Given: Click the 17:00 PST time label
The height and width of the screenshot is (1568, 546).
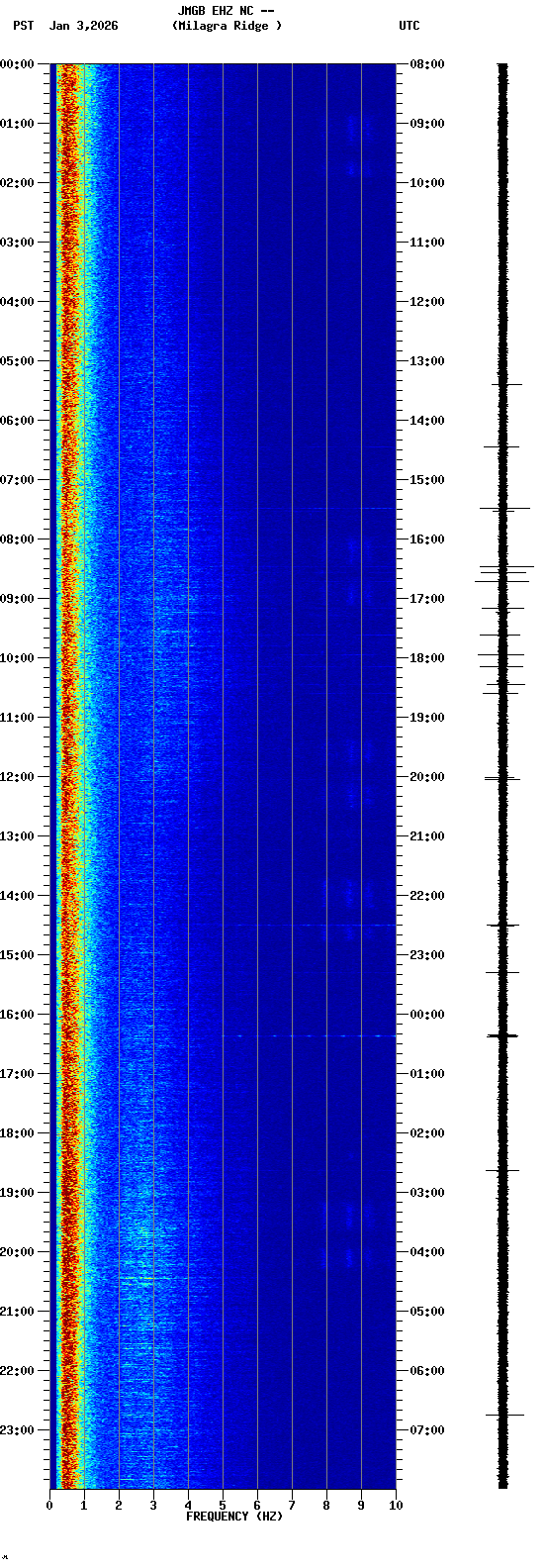Looking at the screenshot, I should pos(18,1074).
